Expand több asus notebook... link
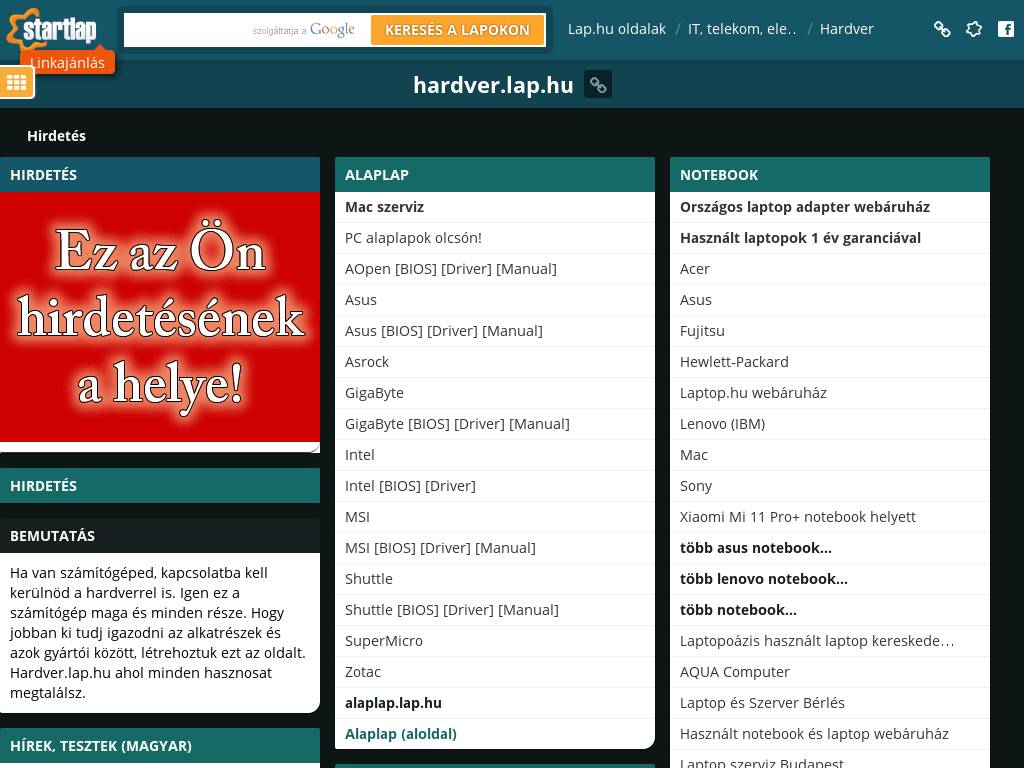The height and width of the screenshot is (768, 1024). pyautogui.click(x=755, y=548)
